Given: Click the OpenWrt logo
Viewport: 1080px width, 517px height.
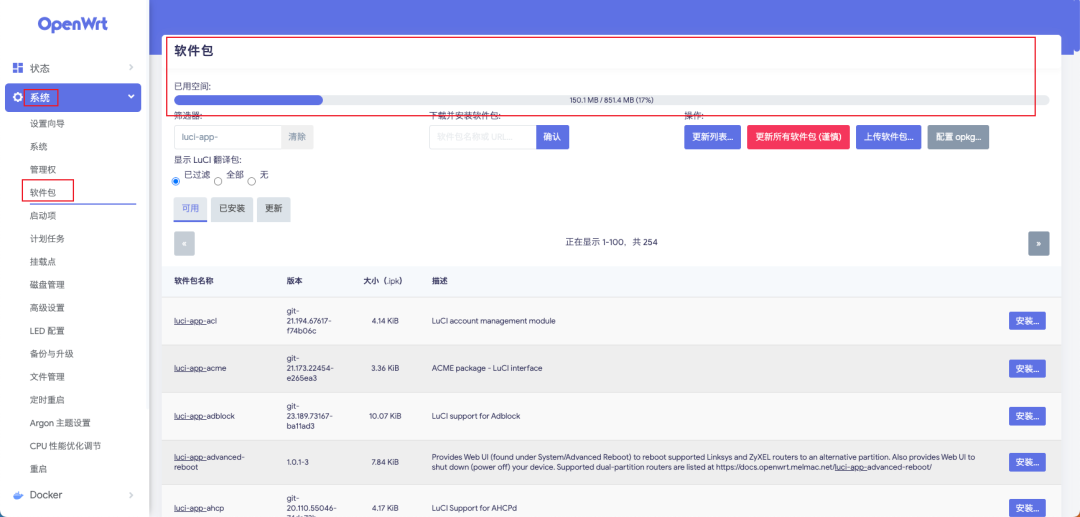Looking at the screenshot, I should click(x=72, y=25).
